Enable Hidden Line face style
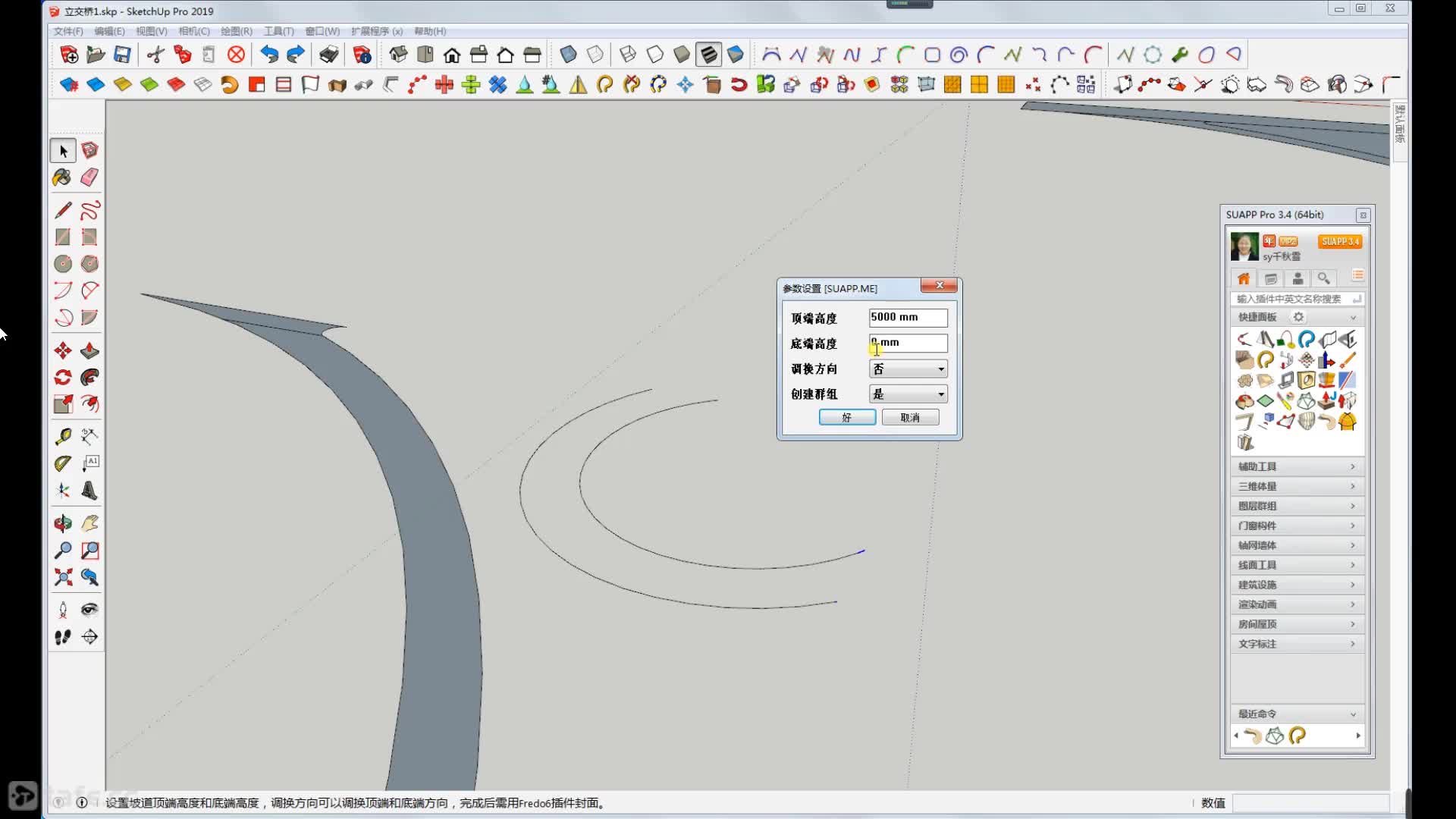The height and width of the screenshot is (819, 1456). click(654, 55)
